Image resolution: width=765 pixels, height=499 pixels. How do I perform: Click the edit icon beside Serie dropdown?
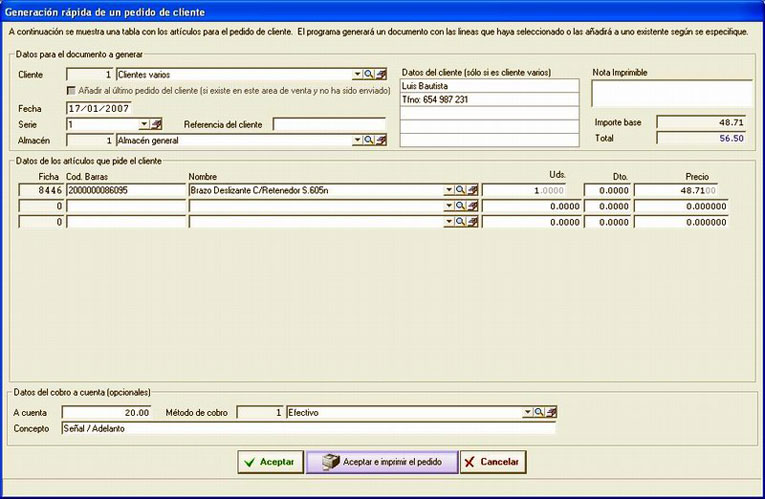(x=156, y=124)
